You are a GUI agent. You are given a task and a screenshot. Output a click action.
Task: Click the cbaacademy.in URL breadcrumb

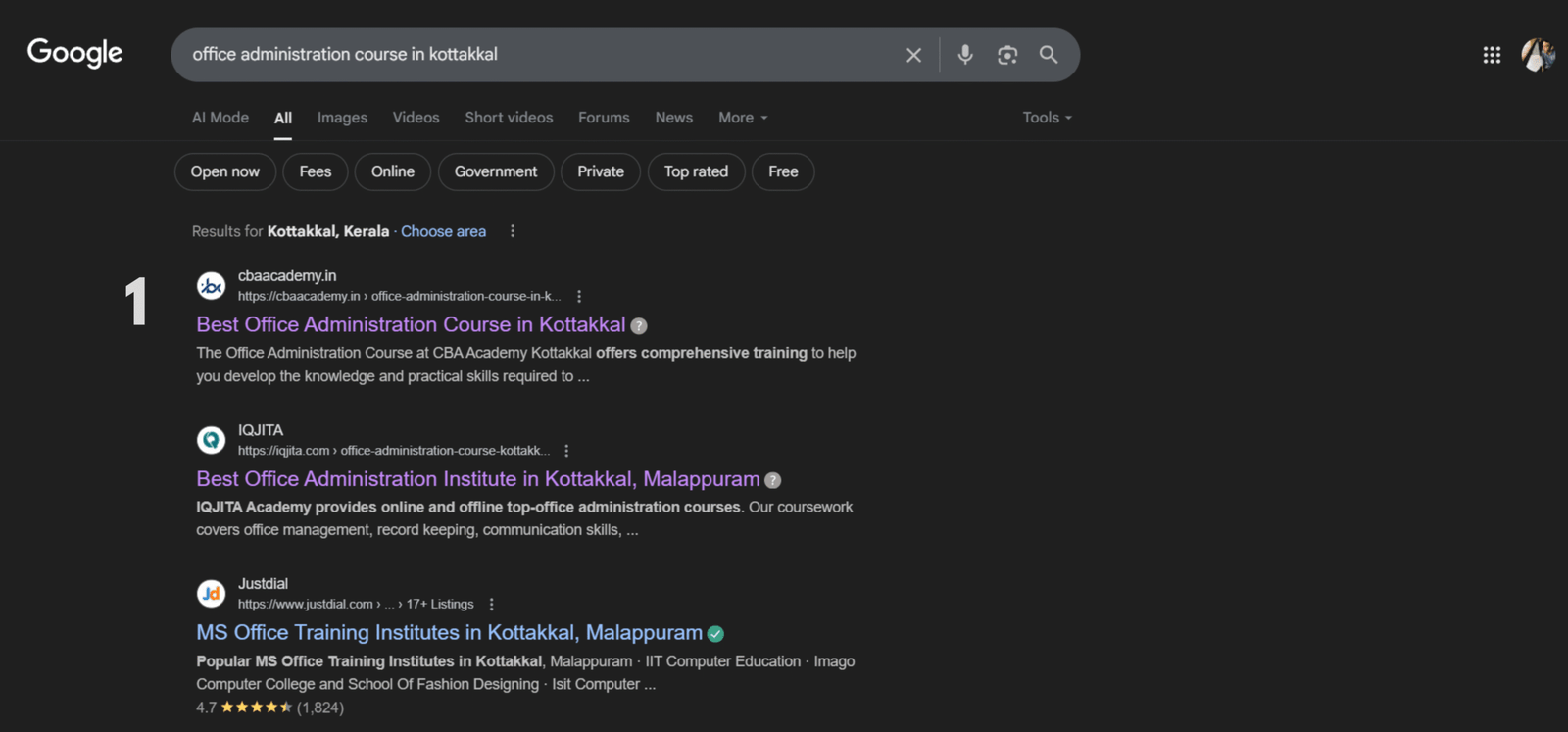399,296
